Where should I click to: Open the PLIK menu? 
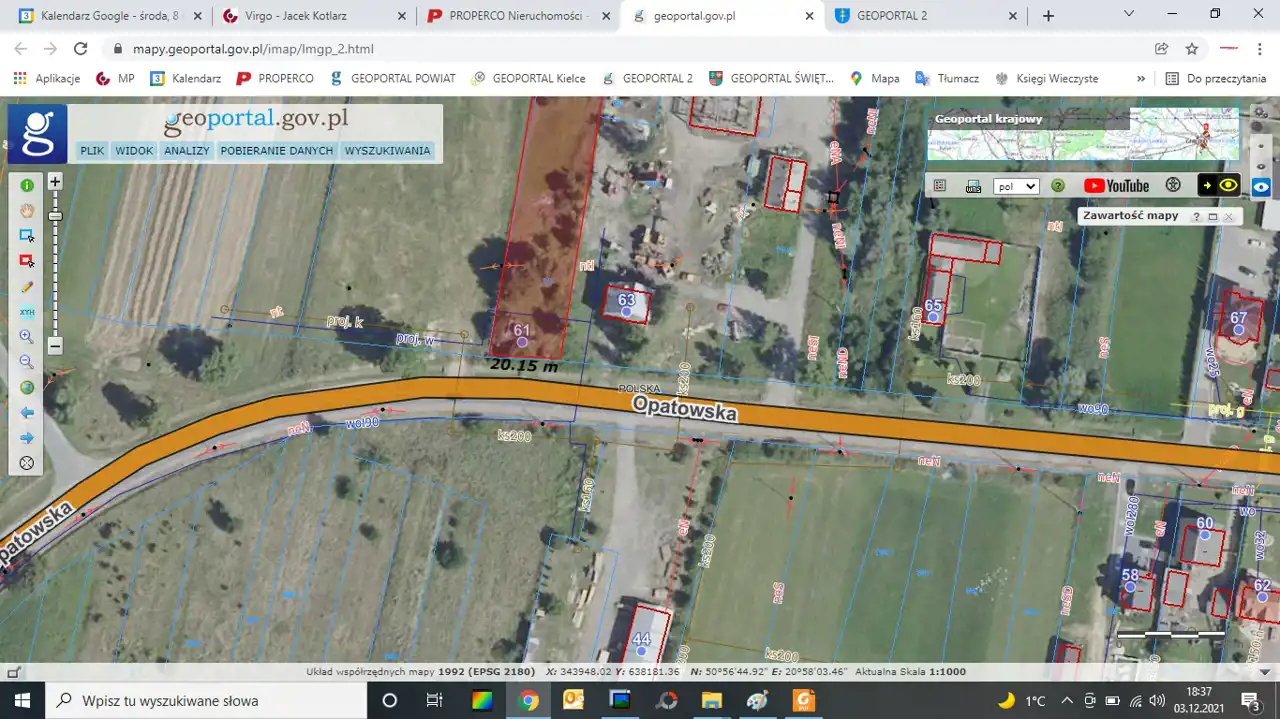(x=92, y=151)
